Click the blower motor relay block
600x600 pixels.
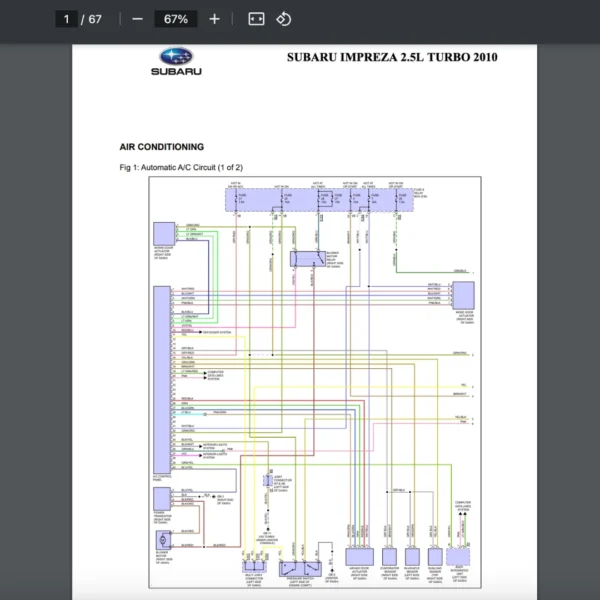(x=305, y=259)
